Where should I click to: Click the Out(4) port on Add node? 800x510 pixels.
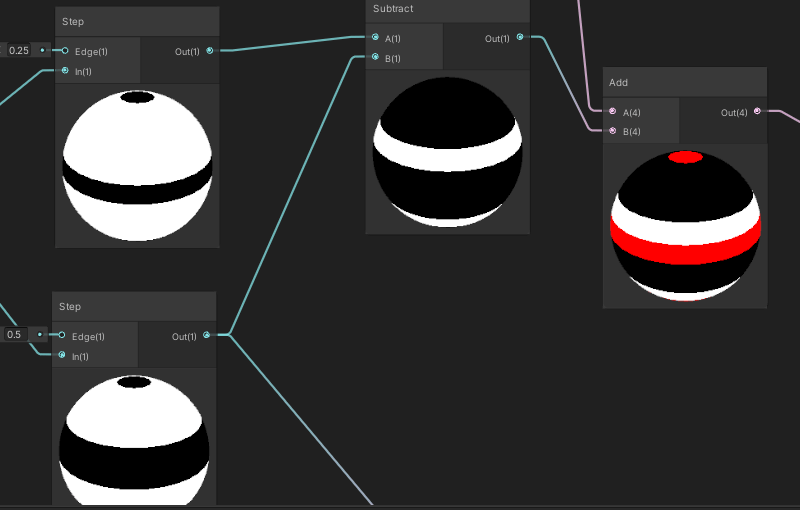(x=757, y=111)
